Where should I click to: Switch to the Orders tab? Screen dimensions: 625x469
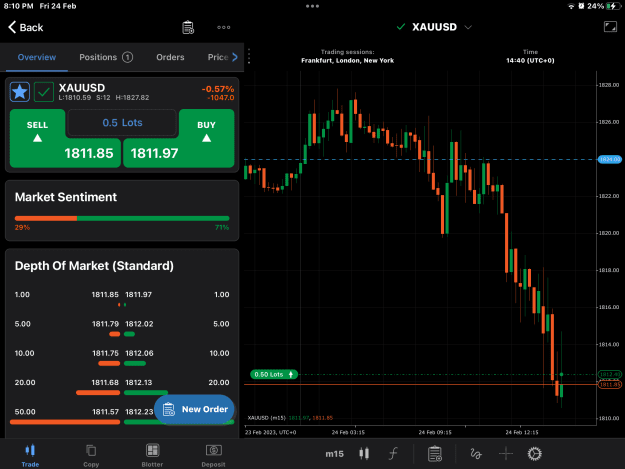[x=170, y=57]
